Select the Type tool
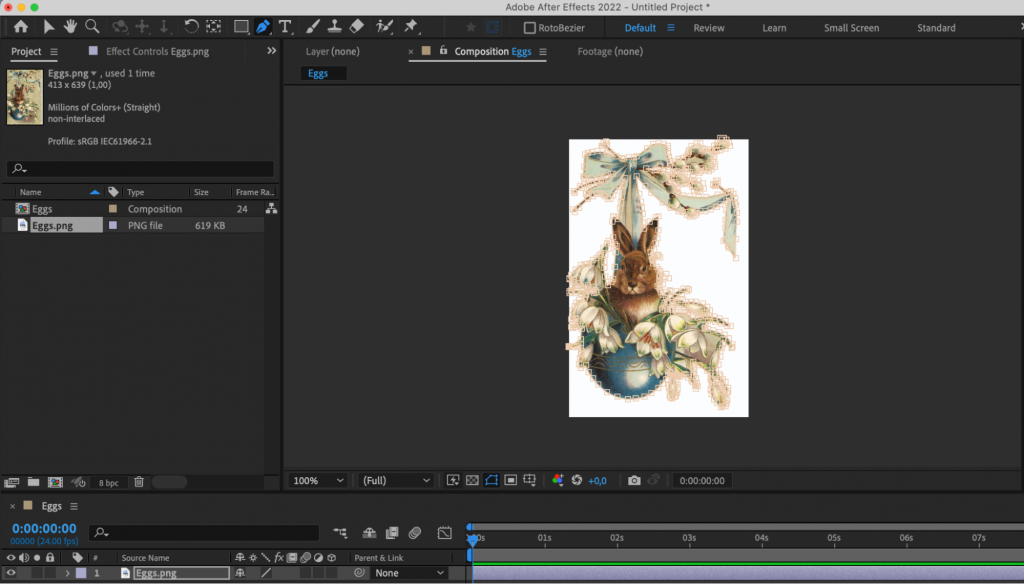The height and width of the screenshot is (584, 1024). coord(284,27)
